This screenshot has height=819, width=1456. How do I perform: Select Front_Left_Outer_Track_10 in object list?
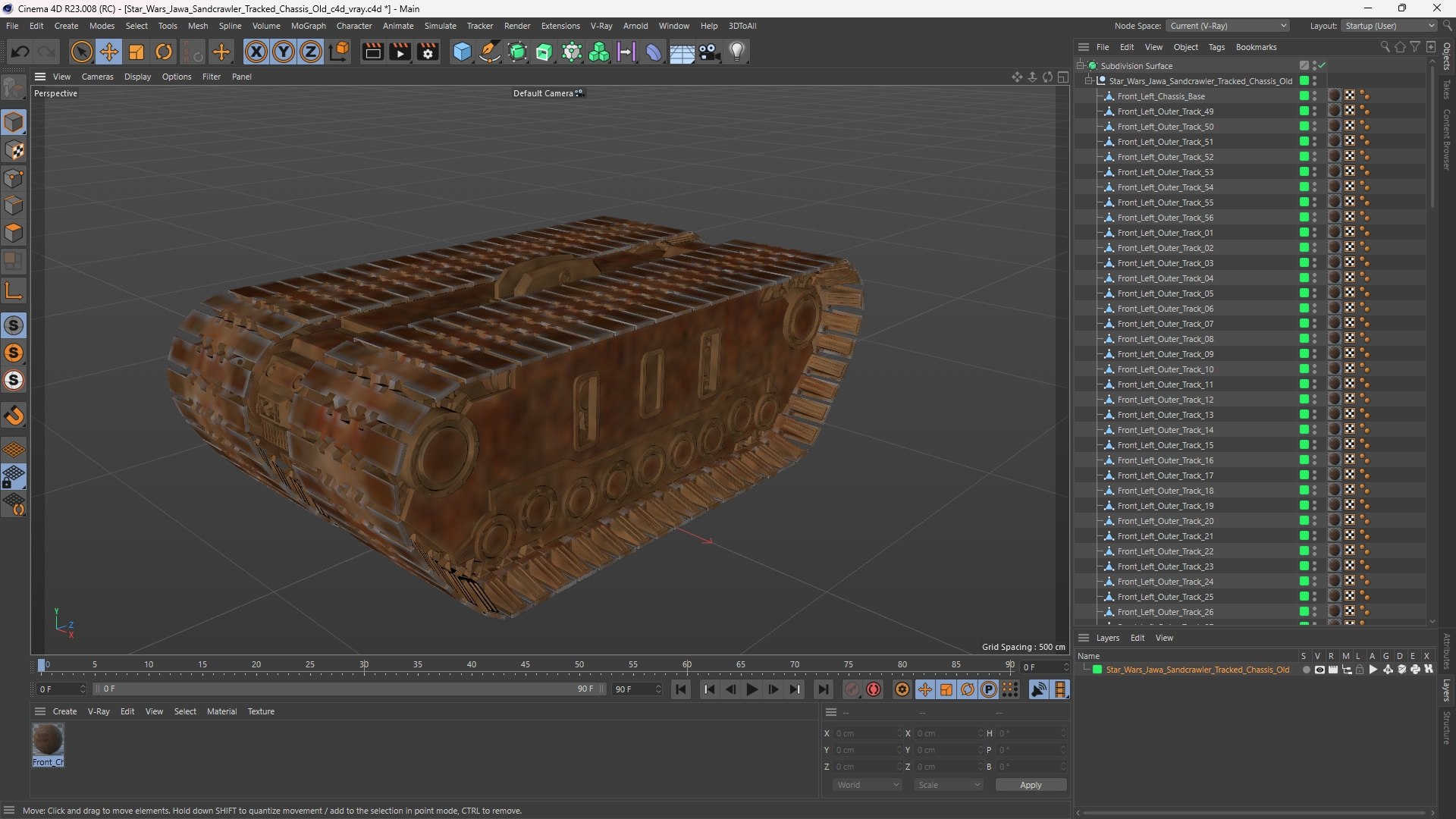tap(1165, 369)
